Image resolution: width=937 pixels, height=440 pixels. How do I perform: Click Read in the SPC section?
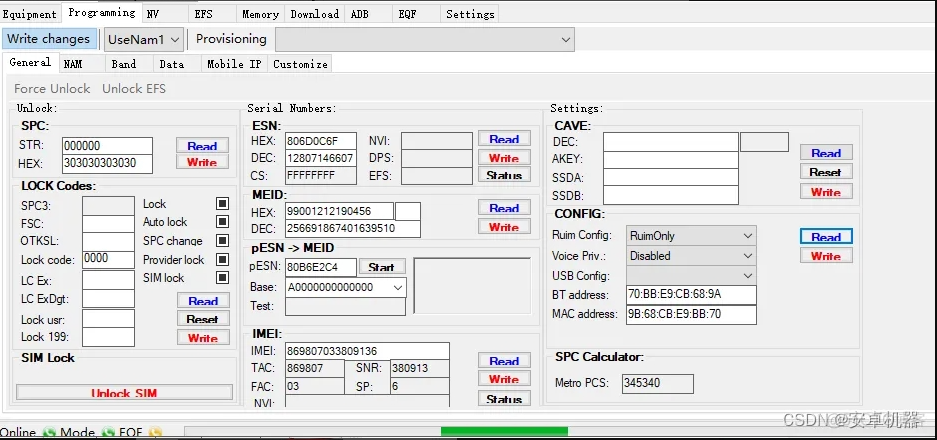coord(202,146)
